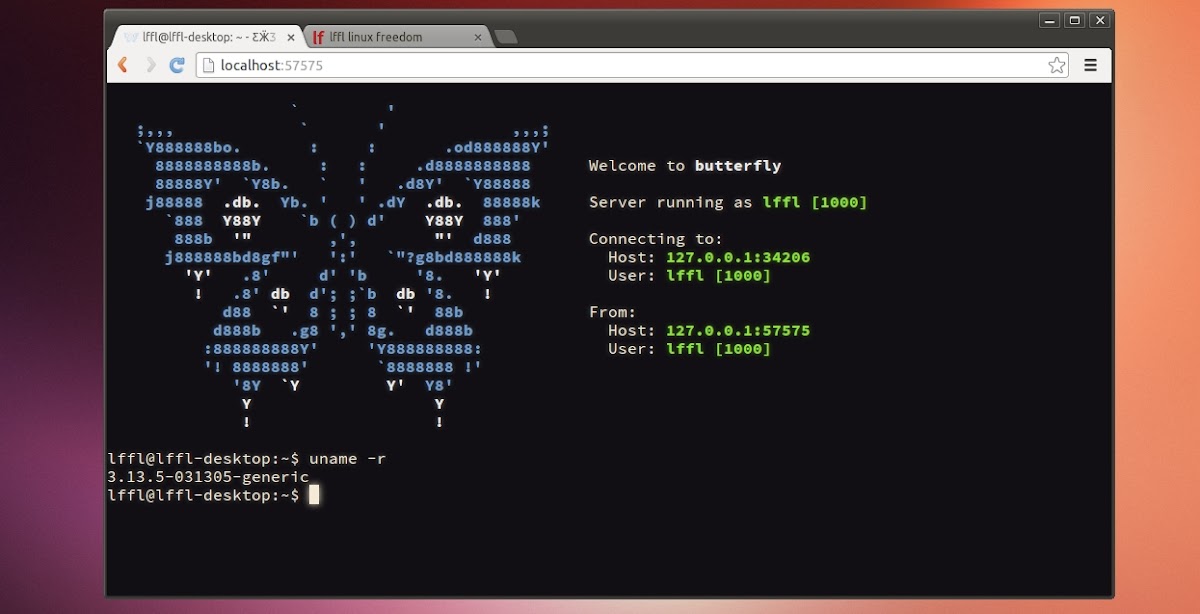The width and height of the screenshot is (1200, 614).
Task: Click the 'Connecting to:' label
Action: click(656, 239)
